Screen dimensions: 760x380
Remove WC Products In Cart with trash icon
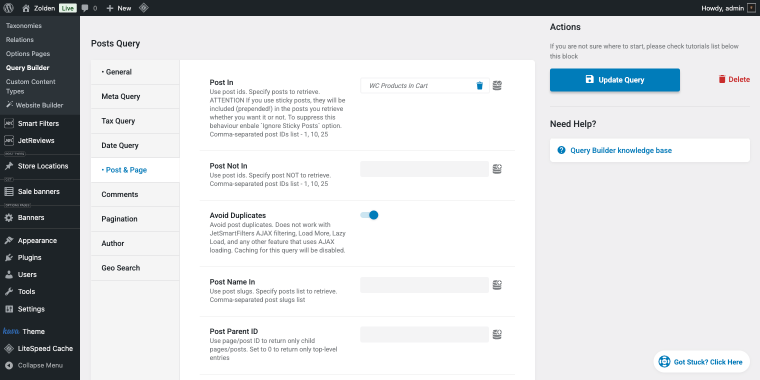point(479,86)
